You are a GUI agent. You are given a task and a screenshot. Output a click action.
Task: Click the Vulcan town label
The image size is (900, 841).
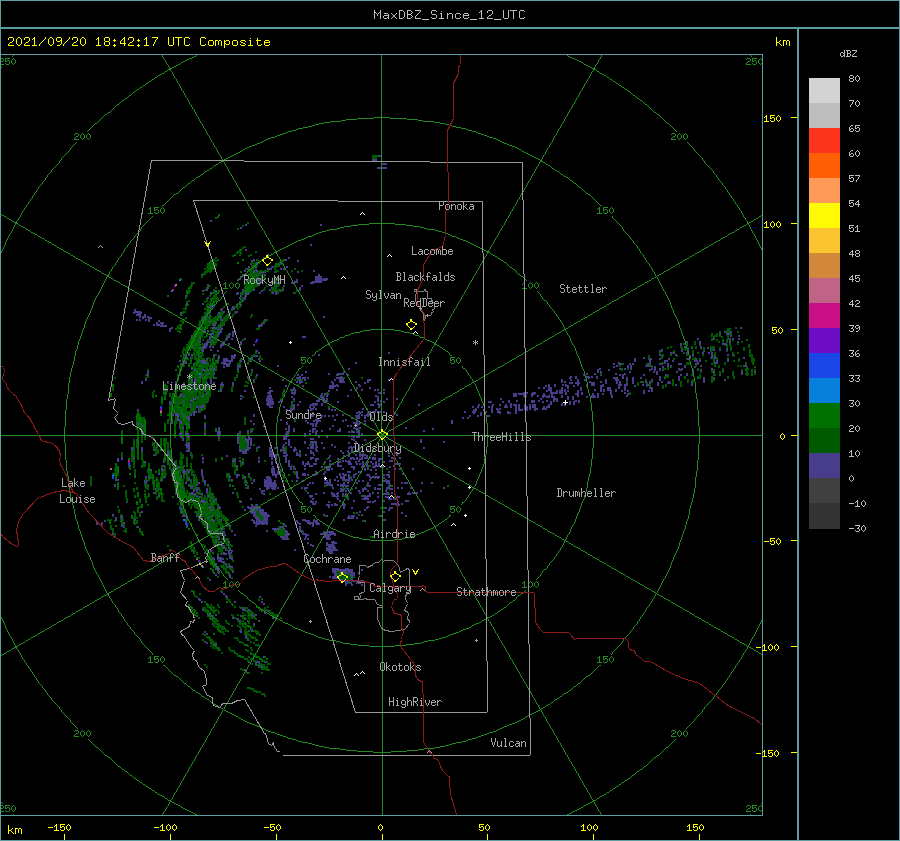509,743
